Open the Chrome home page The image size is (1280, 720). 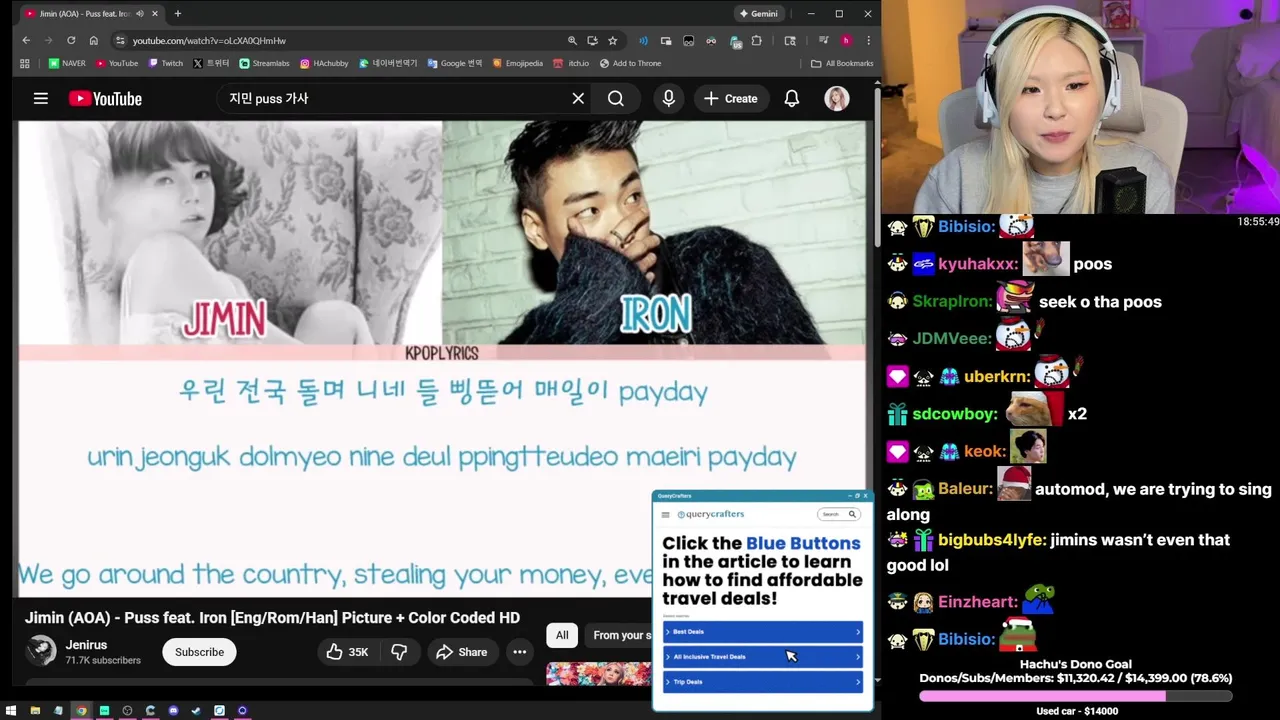[x=93, y=40]
